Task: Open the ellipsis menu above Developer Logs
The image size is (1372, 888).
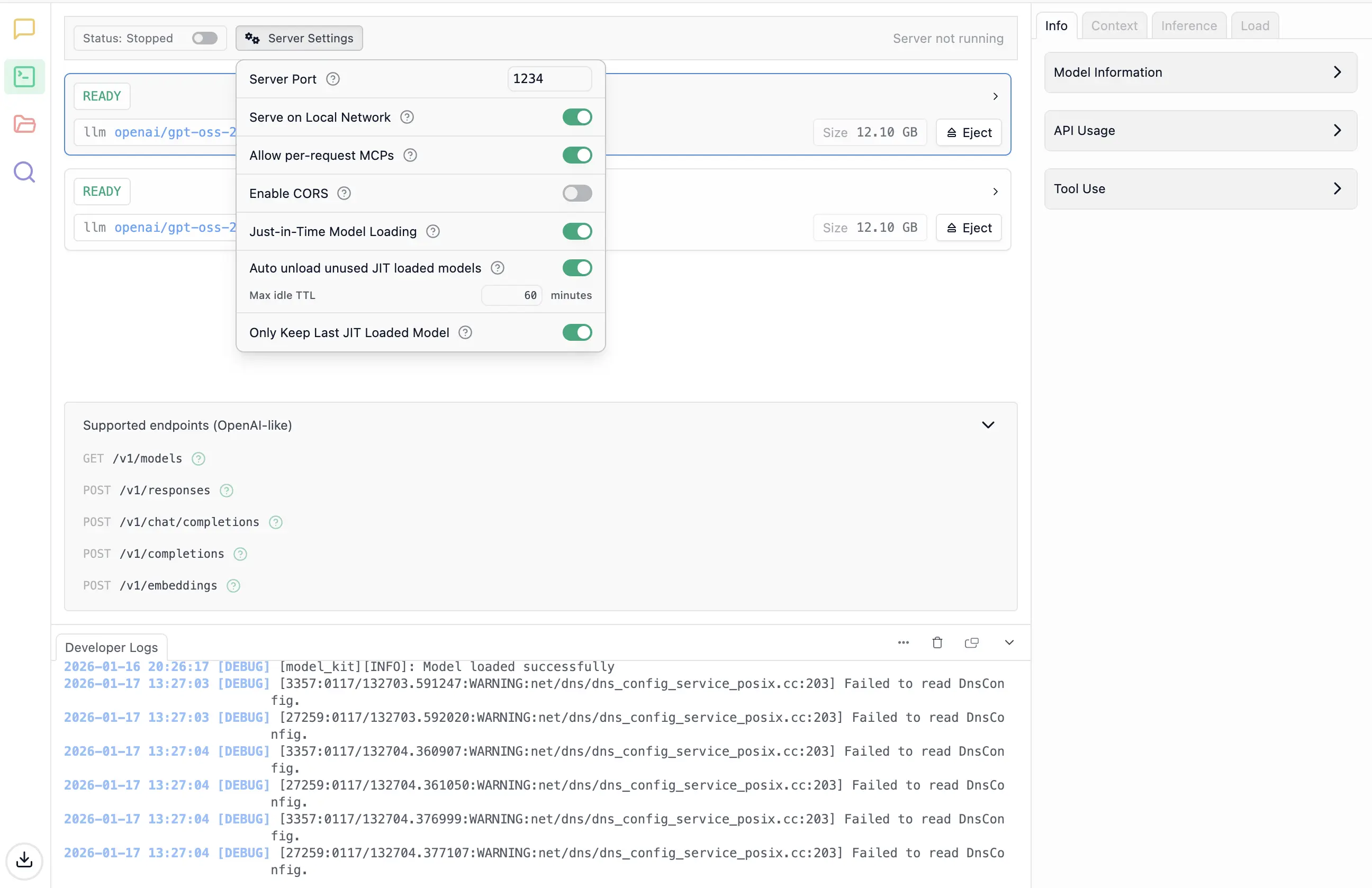Action: click(x=902, y=642)
